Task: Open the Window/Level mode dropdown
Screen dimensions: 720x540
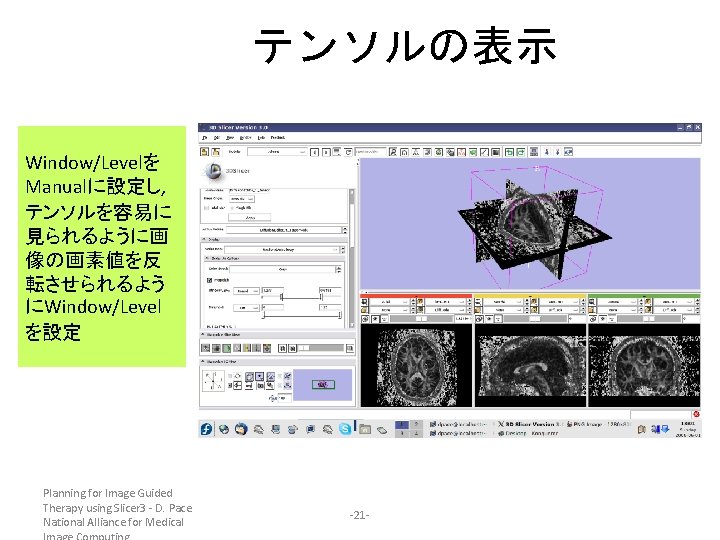Action: click(x=246, y=291)
